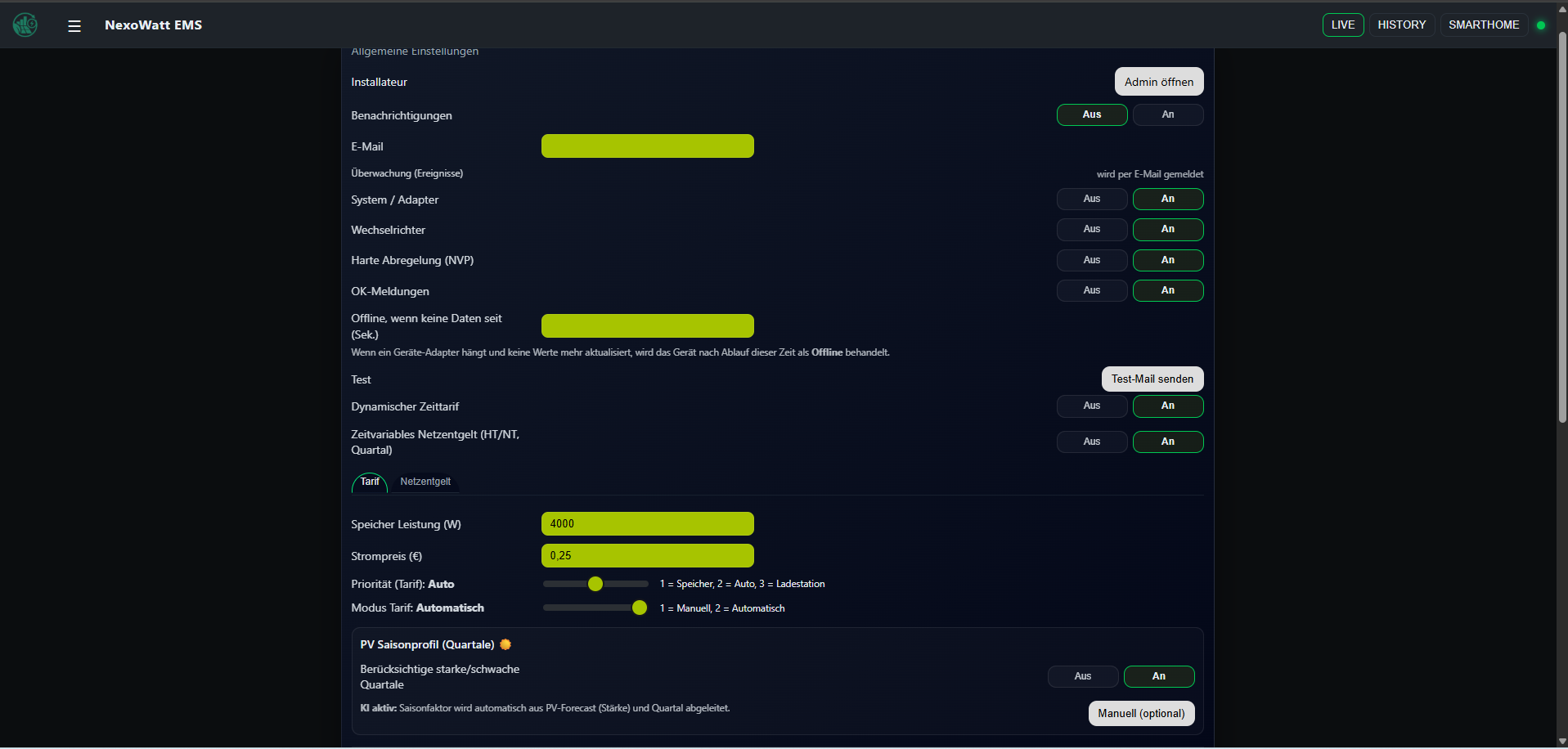Turn Benachrichtigungen on with An

coord(1167,114)
